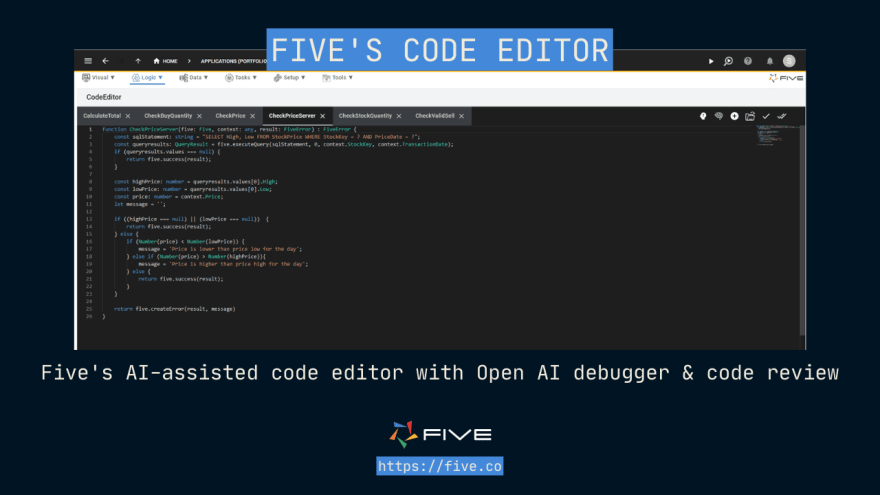Open the https://five.co link
The width and height of the screenshot is (880, 495).
(x=439, y=466)
